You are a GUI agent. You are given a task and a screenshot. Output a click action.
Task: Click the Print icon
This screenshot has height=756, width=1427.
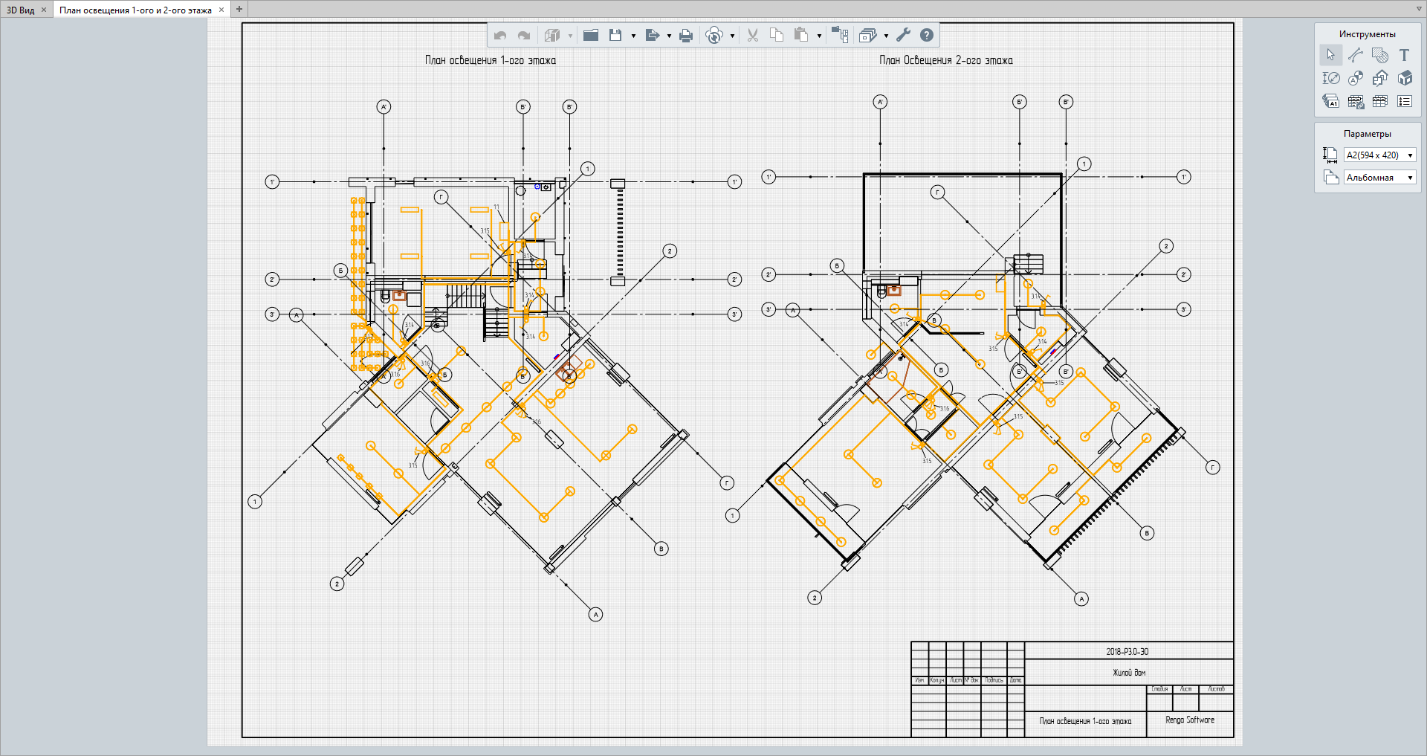[686, 35]
